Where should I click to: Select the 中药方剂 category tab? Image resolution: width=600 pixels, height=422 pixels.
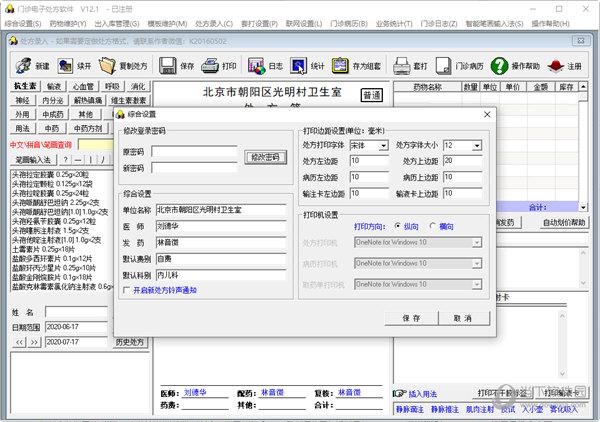click(88, 129)
